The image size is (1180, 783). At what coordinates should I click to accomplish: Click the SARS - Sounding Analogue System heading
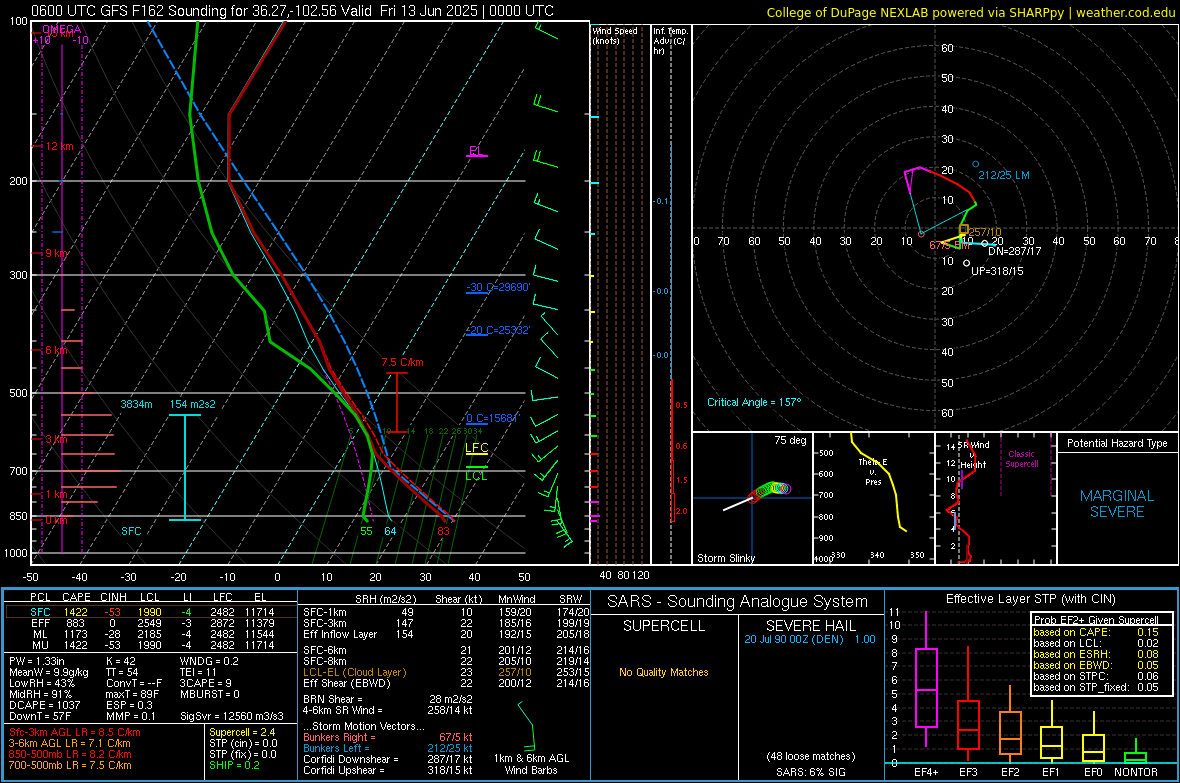(x=738, y=602)
